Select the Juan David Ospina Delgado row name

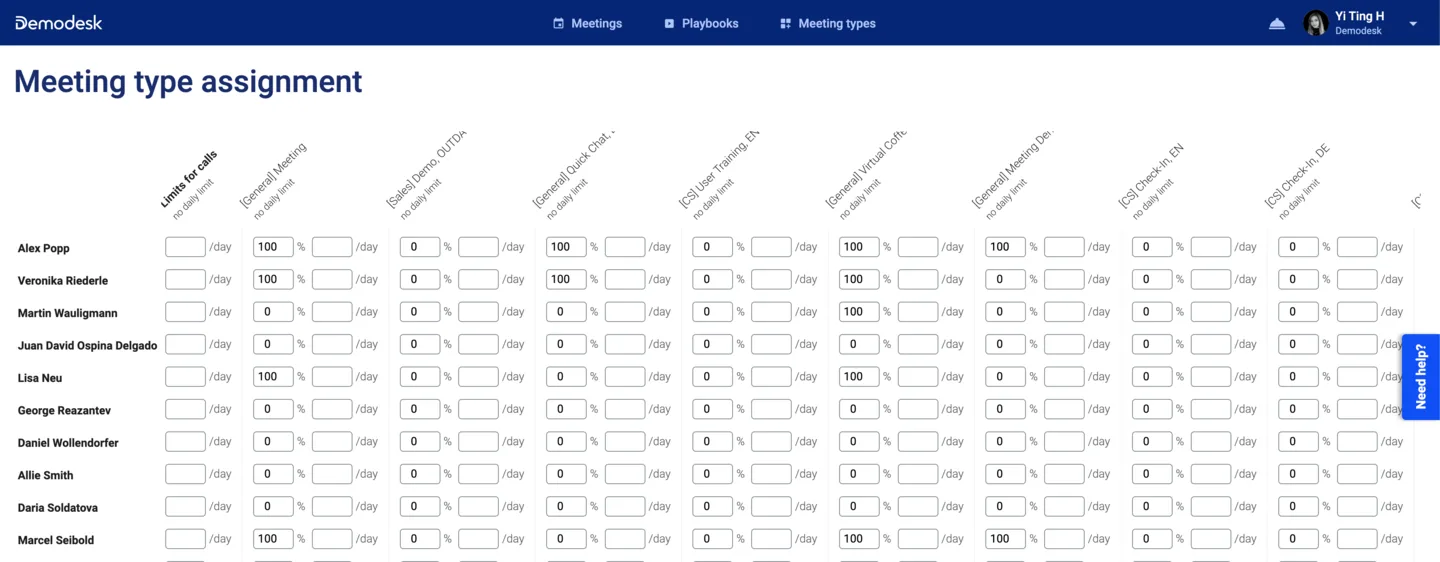pyautogui.click(x=88, y=345)
